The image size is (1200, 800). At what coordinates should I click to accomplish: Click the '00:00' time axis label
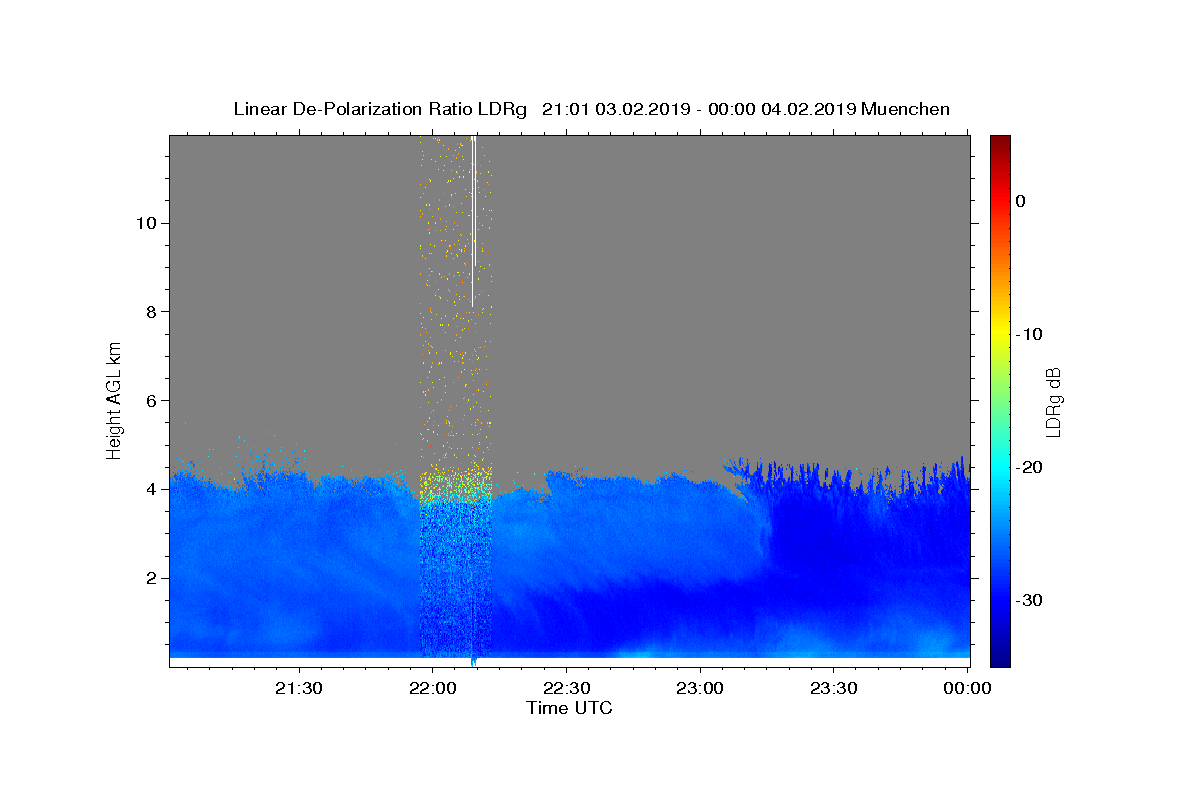pyautogui.click(x=967, y=688)
